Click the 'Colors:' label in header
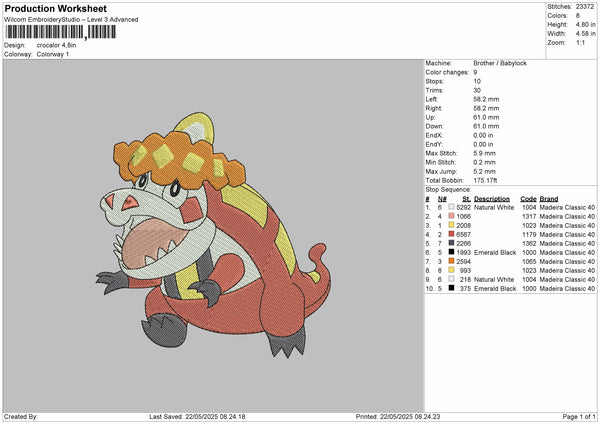Screen dimensions: 600x424 (557, 16)
